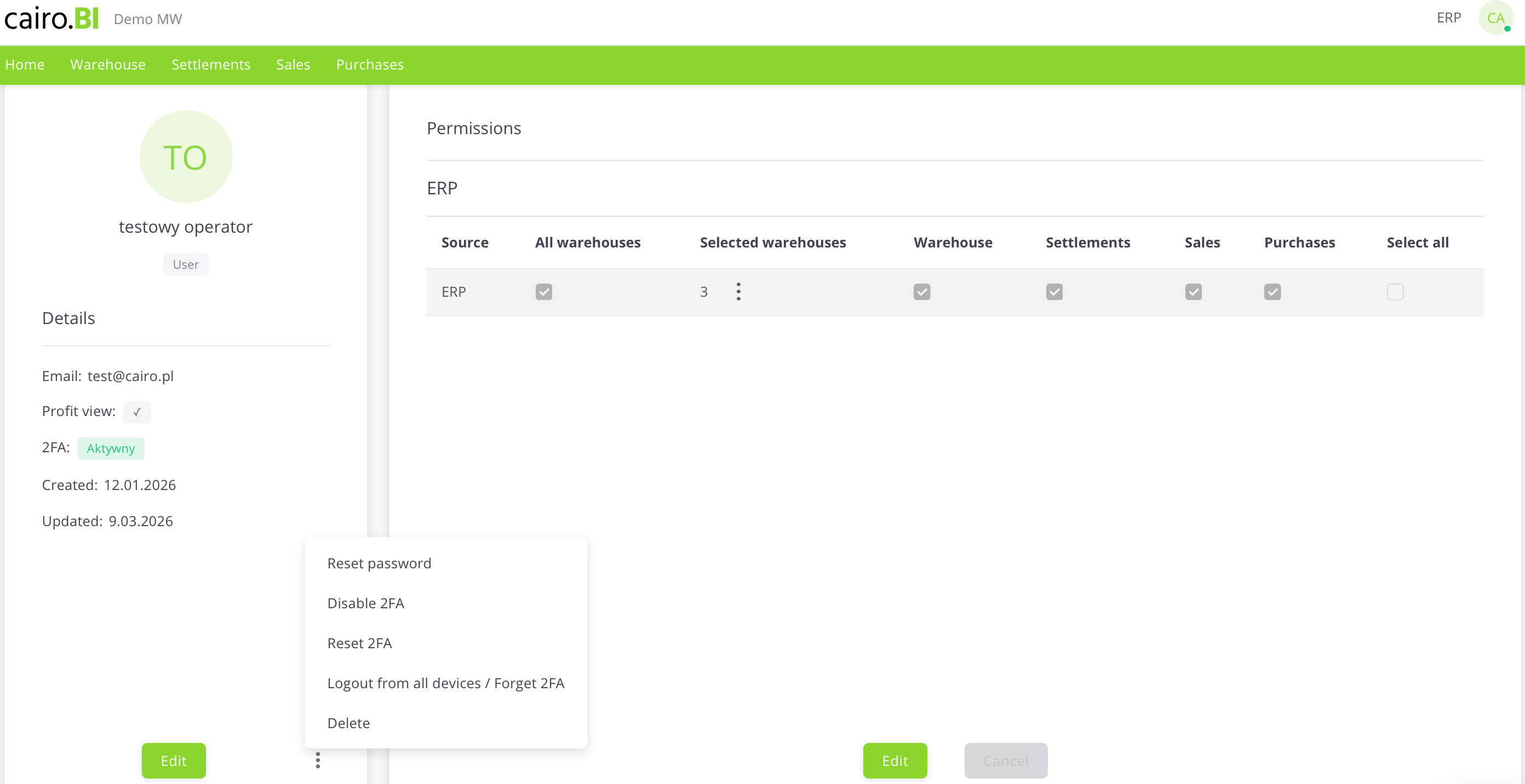
Task: Click the TO profile avatar circle
Action: 185,157
